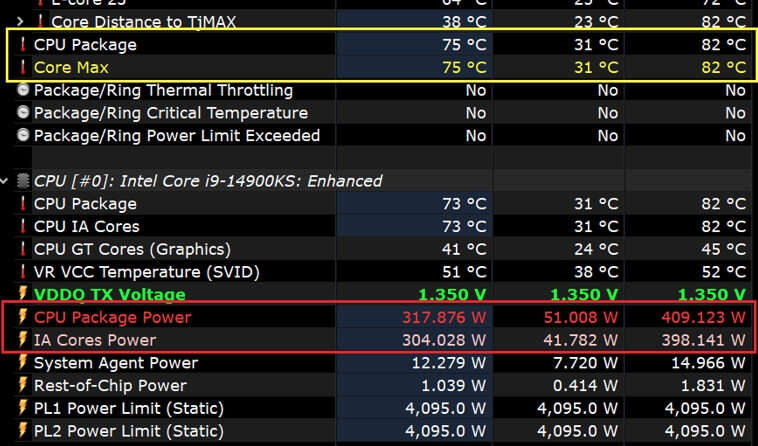758x446 pixels.
Task: Click the thermometer icon beside Core Max
Action: [x=23, y=68]
